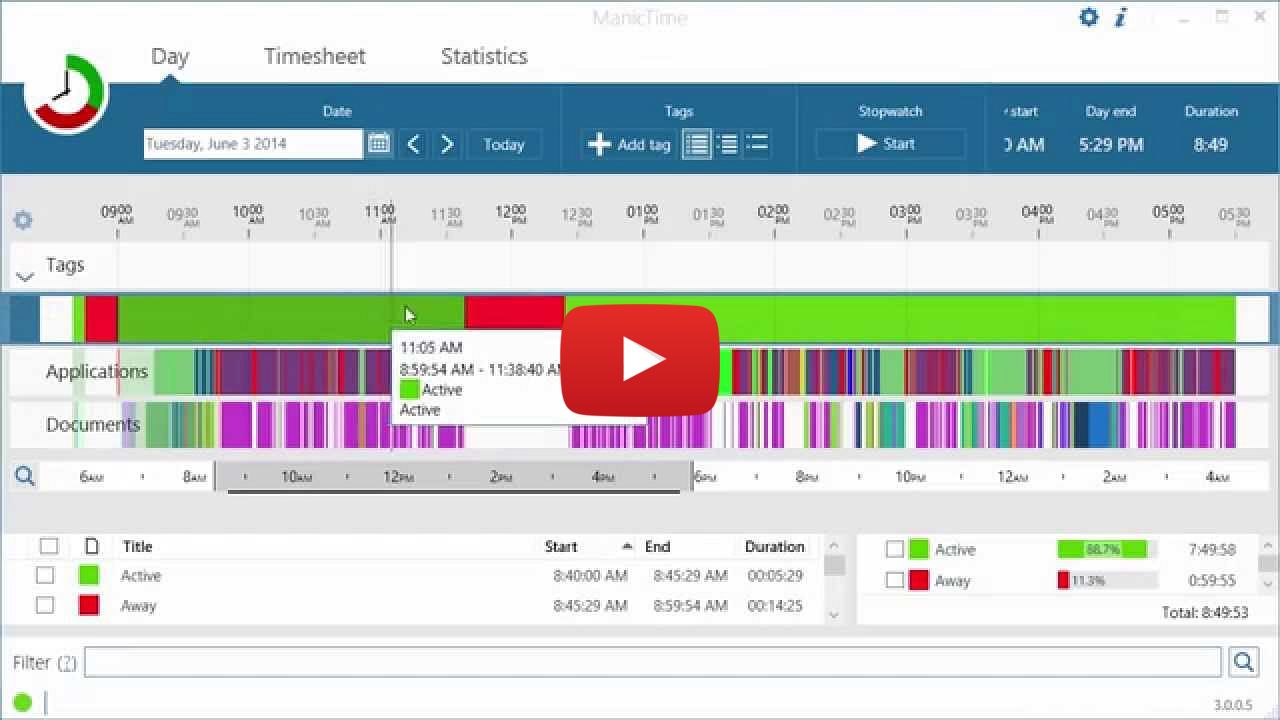Switch to the Day tab
The image size is (1280, 720).
click(x=170, y=56)
